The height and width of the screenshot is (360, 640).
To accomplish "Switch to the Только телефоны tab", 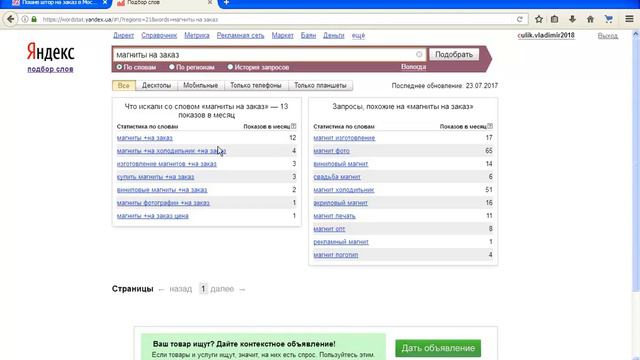I will [256, 85].
